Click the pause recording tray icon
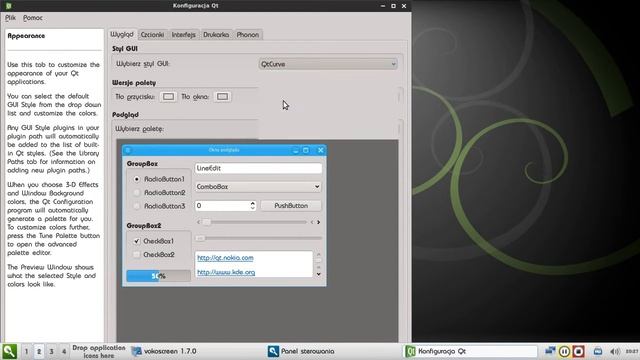640x360 pixels. [564, 351]
